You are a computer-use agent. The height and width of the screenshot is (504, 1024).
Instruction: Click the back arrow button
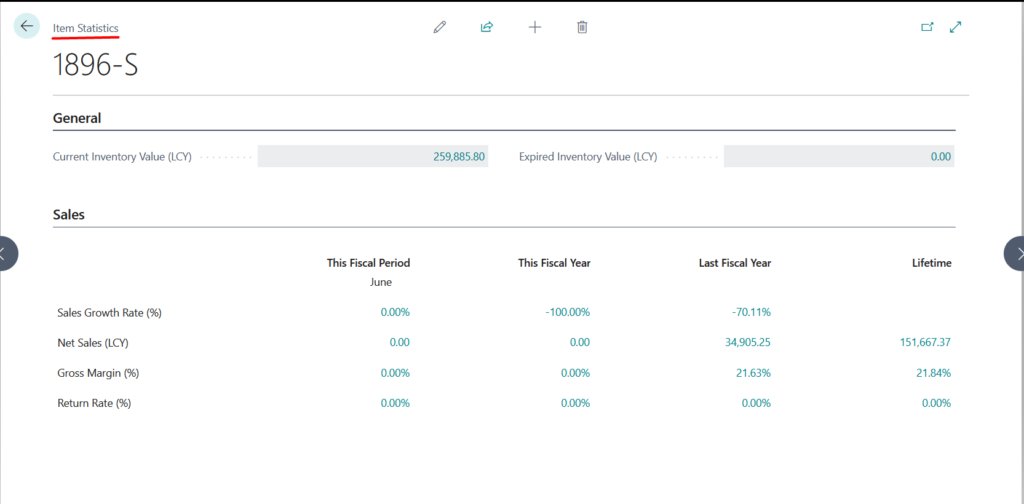(26, 26)
